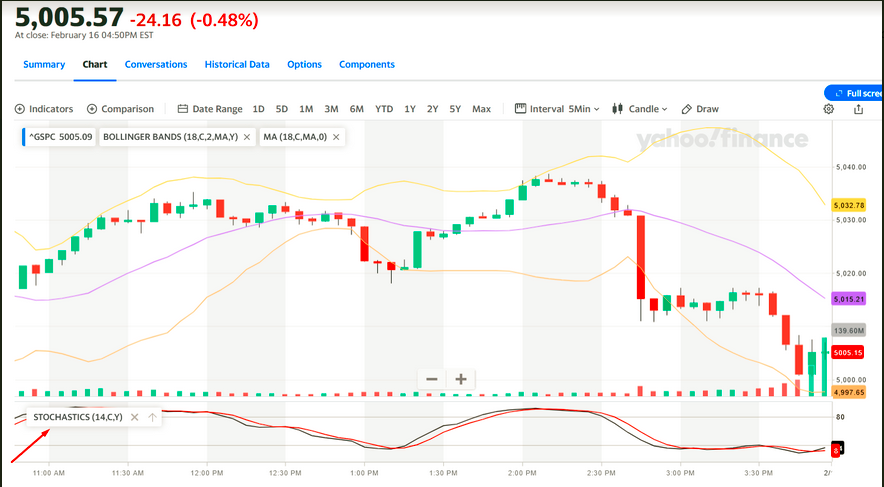Set the chart range to YTD
Screen dimensions: 884x487
(x=384, y=109)
